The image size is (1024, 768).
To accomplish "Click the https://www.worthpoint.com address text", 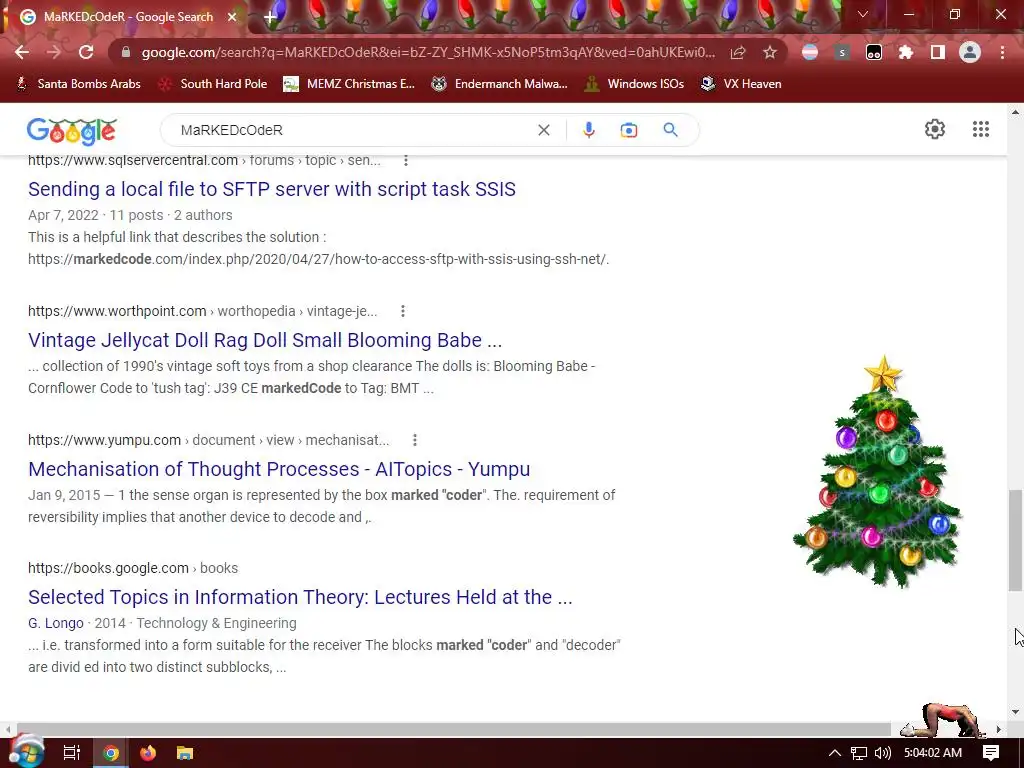I will point(117,312).
